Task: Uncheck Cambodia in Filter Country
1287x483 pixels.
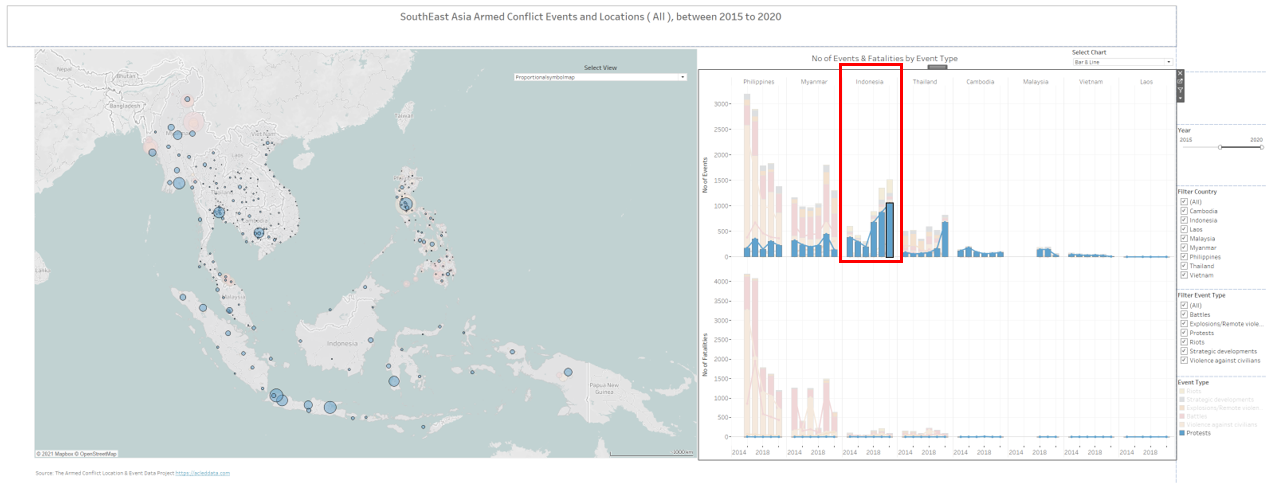Action: point(1184,211)
